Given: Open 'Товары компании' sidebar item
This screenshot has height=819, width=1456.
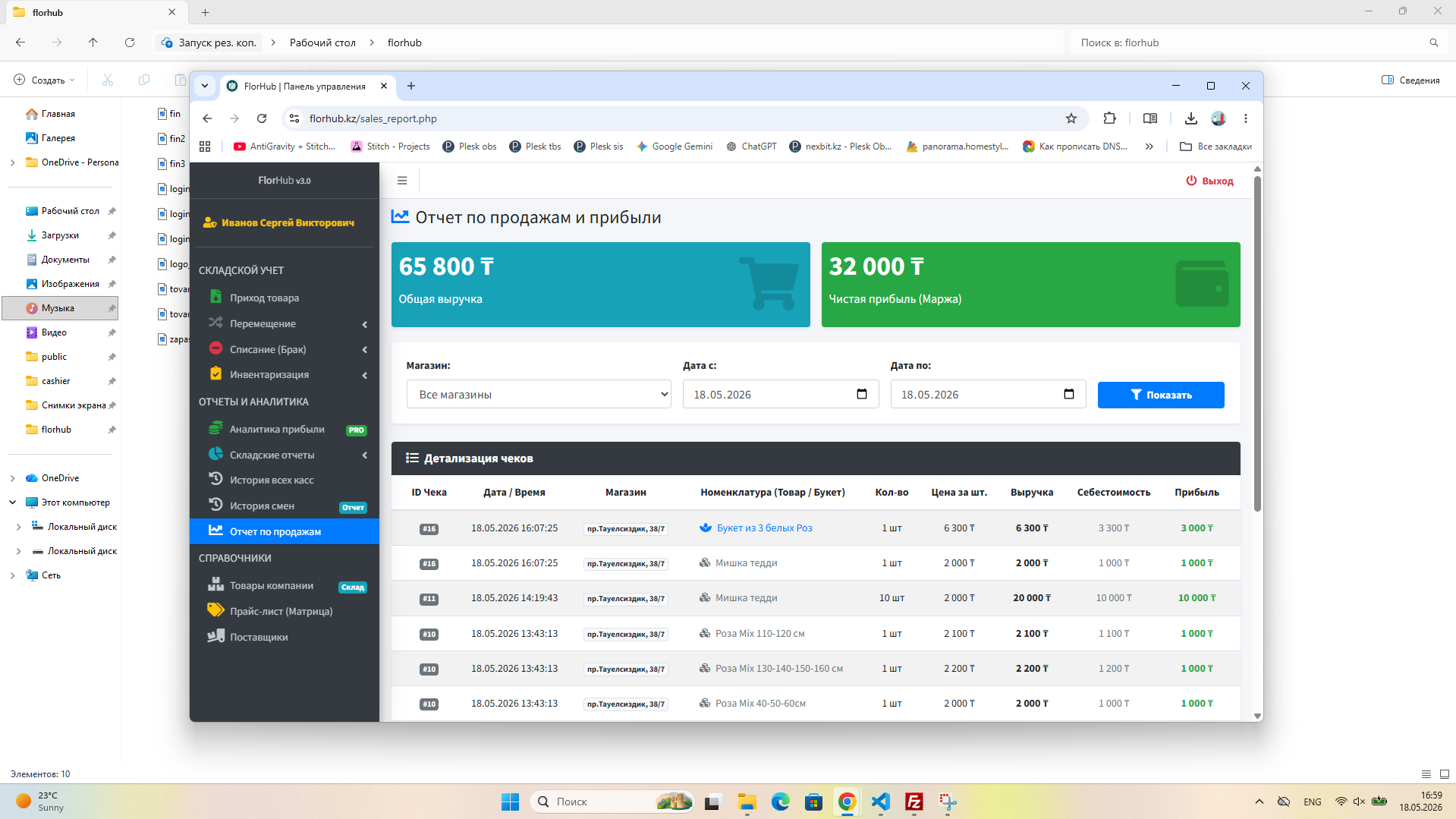Looking at the screenshot, I should [x=284, y=585].
